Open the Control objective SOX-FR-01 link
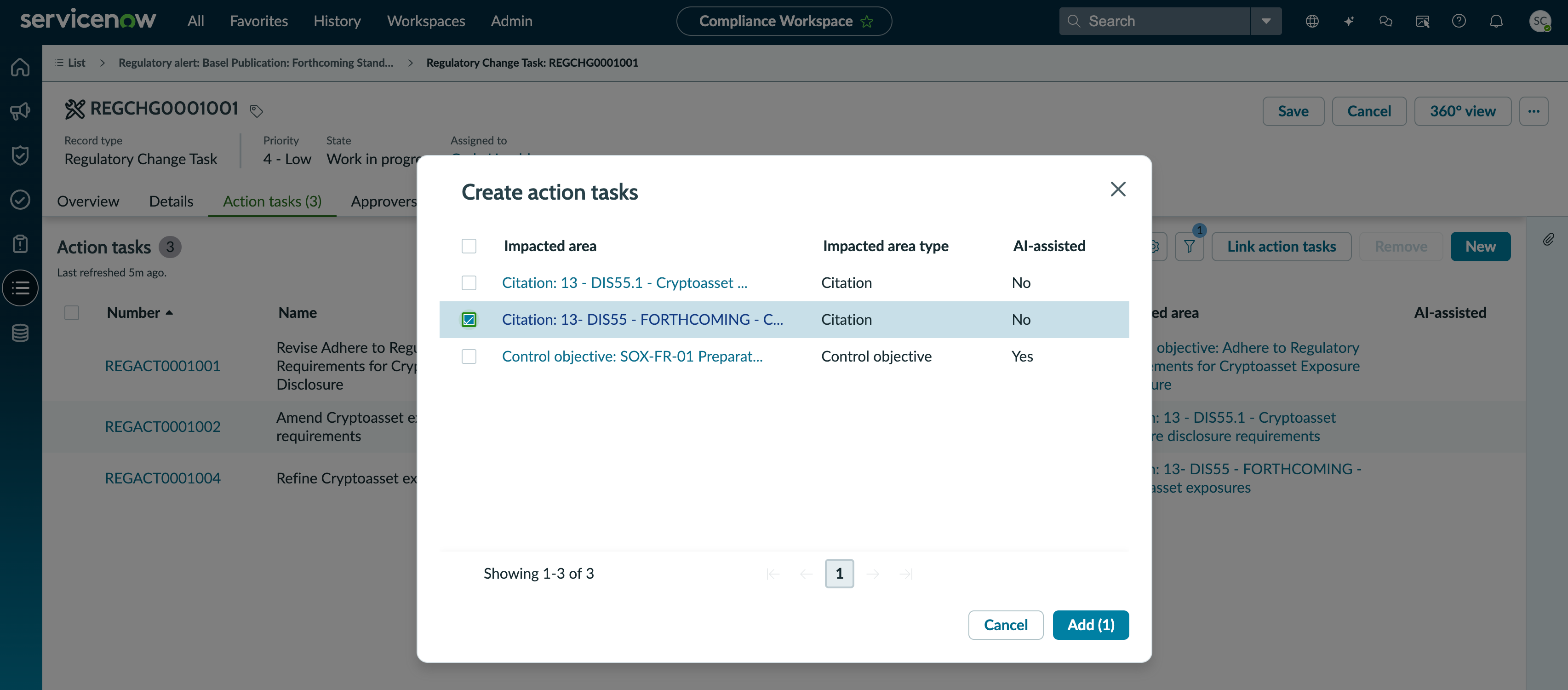The height and width of the screenshot is (690, 1568). 632,356
